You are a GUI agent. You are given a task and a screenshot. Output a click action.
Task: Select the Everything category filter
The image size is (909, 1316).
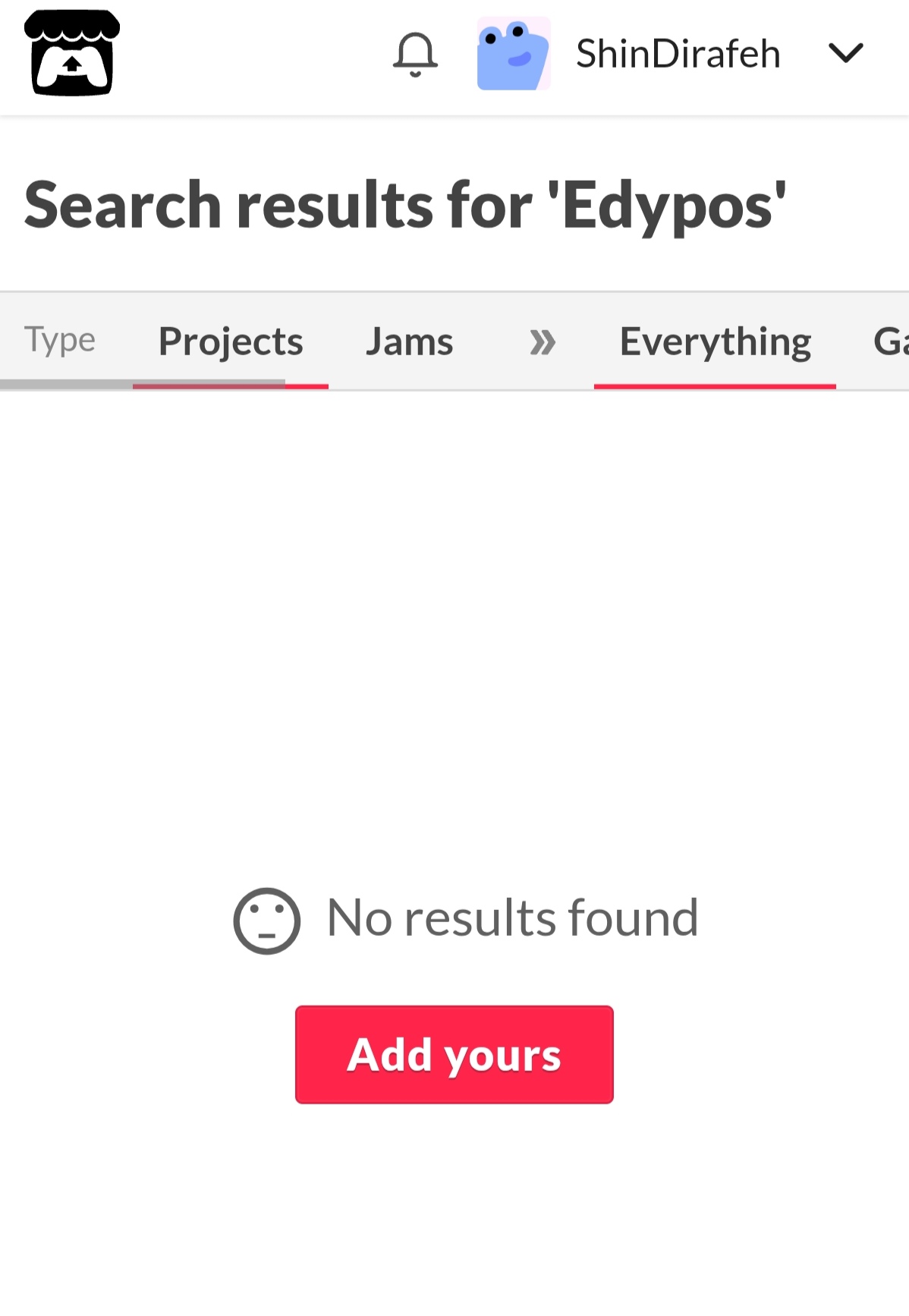coord(716,342)
